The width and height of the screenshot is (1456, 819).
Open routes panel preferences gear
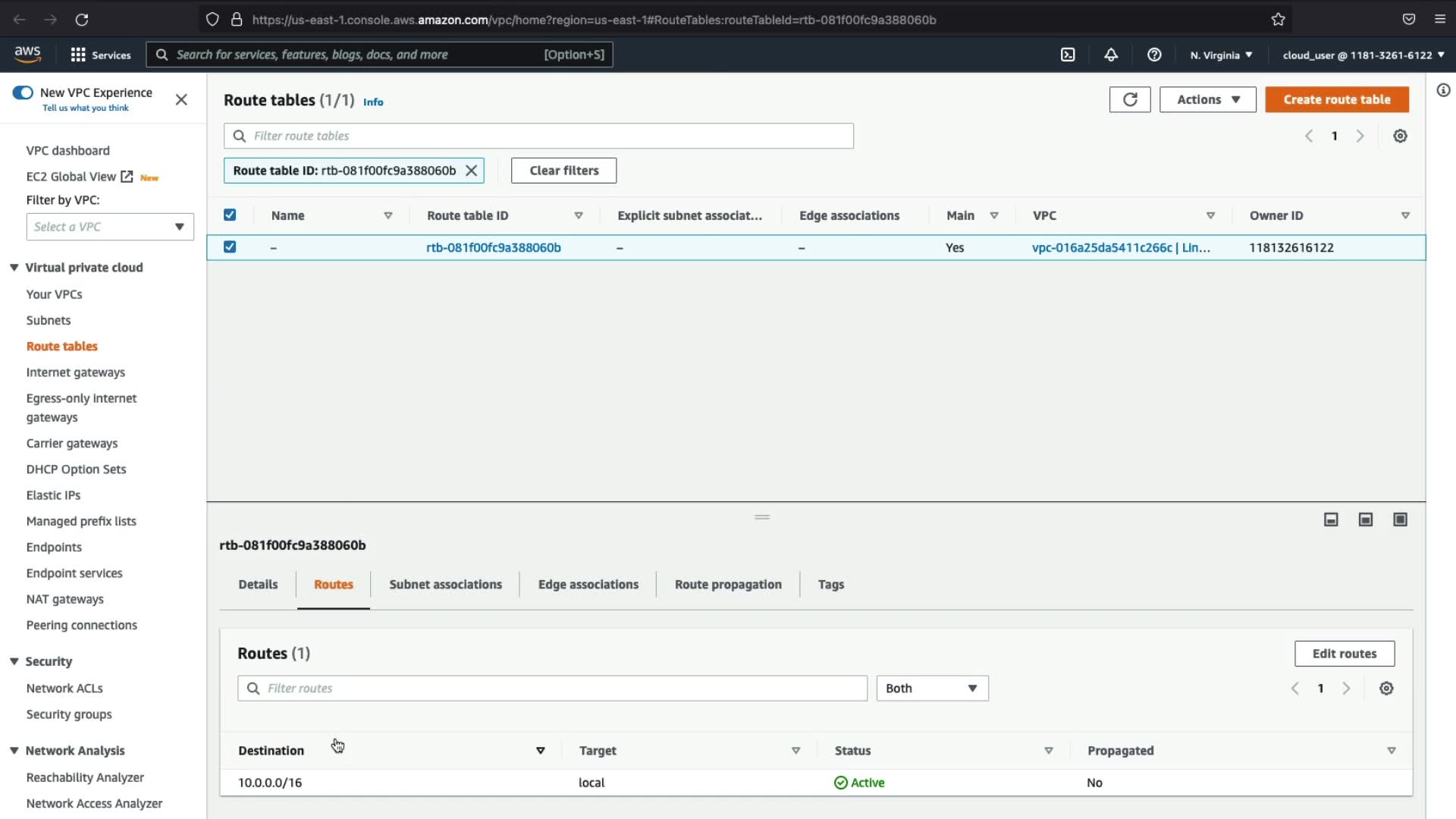click(1386, 689)
